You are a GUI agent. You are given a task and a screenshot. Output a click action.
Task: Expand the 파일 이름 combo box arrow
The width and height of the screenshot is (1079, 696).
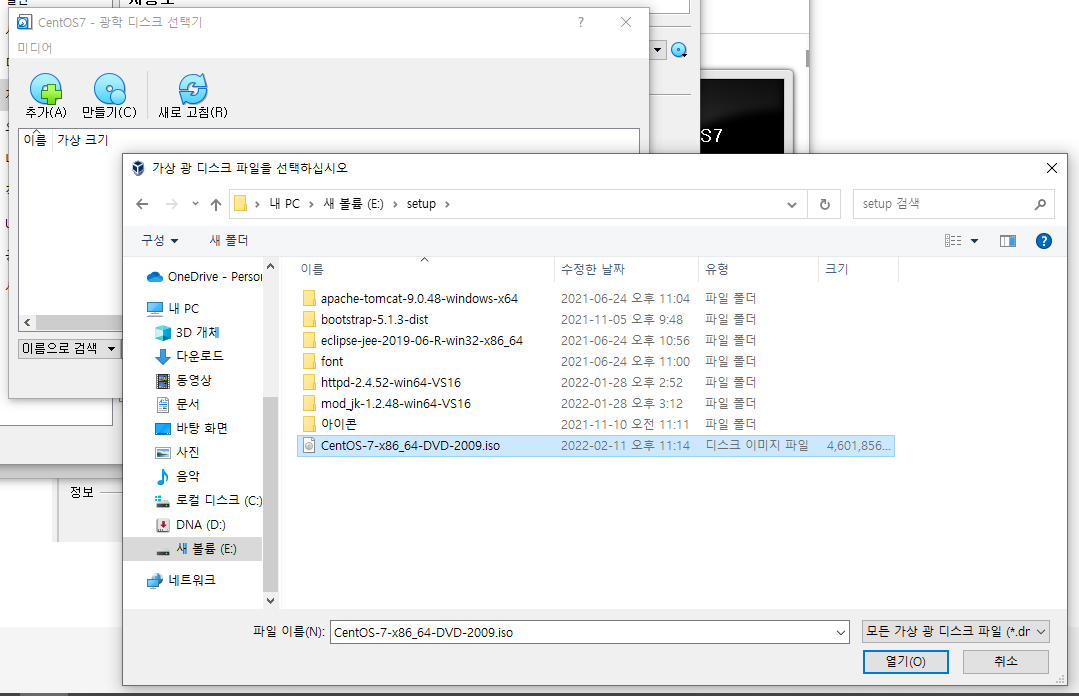pos(841,631)
